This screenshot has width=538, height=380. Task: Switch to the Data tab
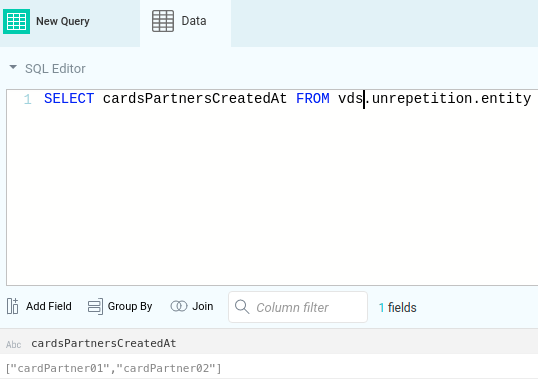tap(185, 23)
